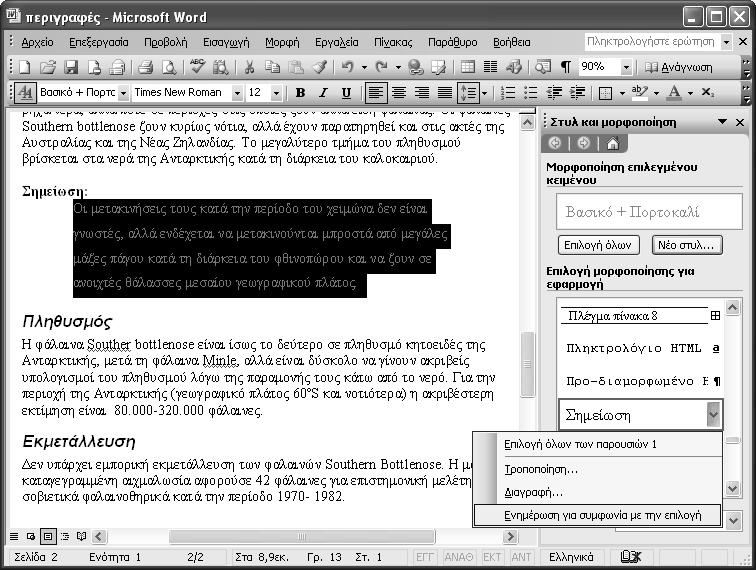The width and height of the screenshot is (756, 570).
Task: Click the Νέο στυλ button
Action: [x=687, y=245]
